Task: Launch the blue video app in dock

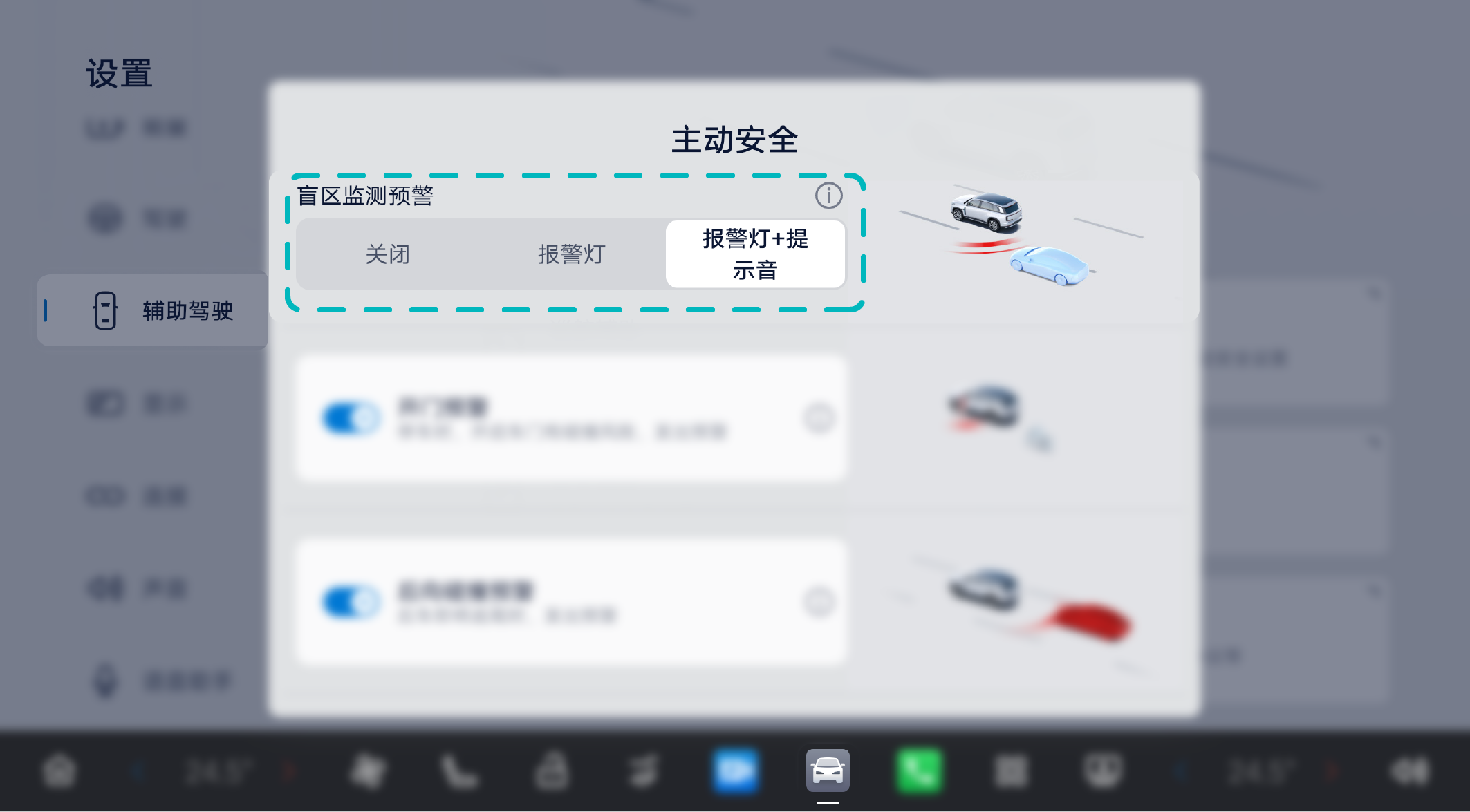Action: coord(736,770)
